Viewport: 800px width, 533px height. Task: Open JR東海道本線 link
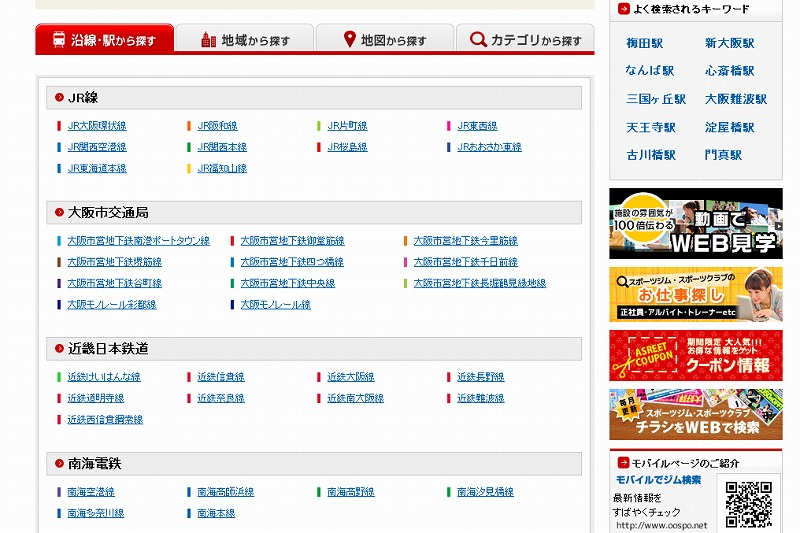[x=97, y=168]
